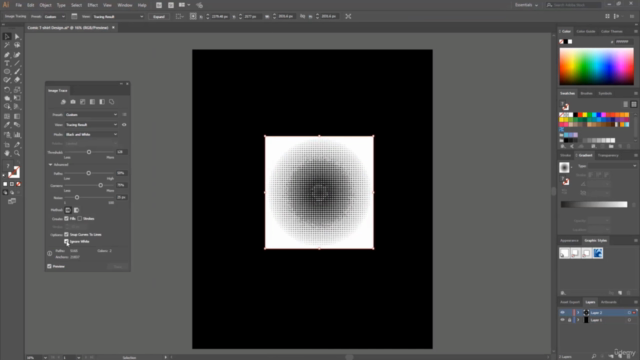
Task: Select the Zoom magnifier tool
Action: click(x=17, y=153)
